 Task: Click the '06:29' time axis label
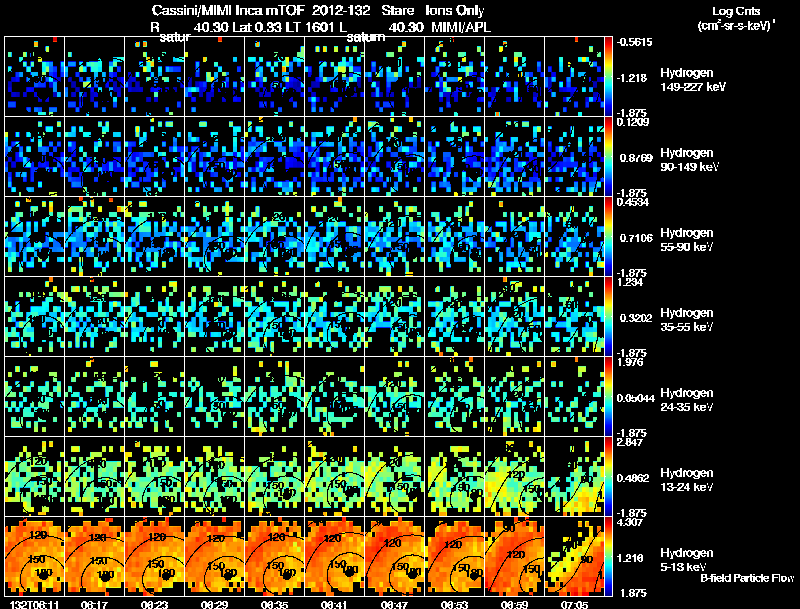(x=214, y=605)
